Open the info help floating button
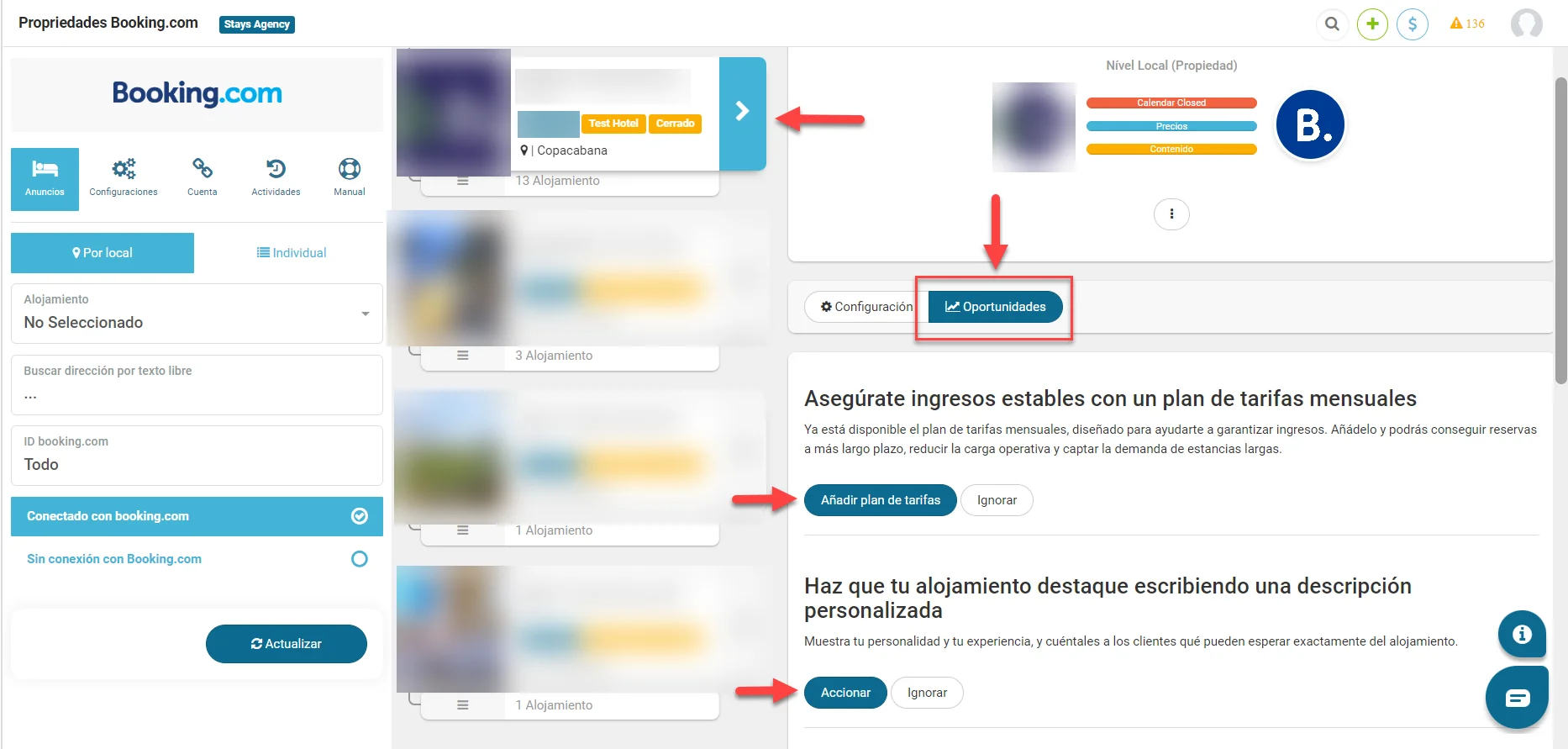The image size is (1568, 749). tap(1522, 634)
